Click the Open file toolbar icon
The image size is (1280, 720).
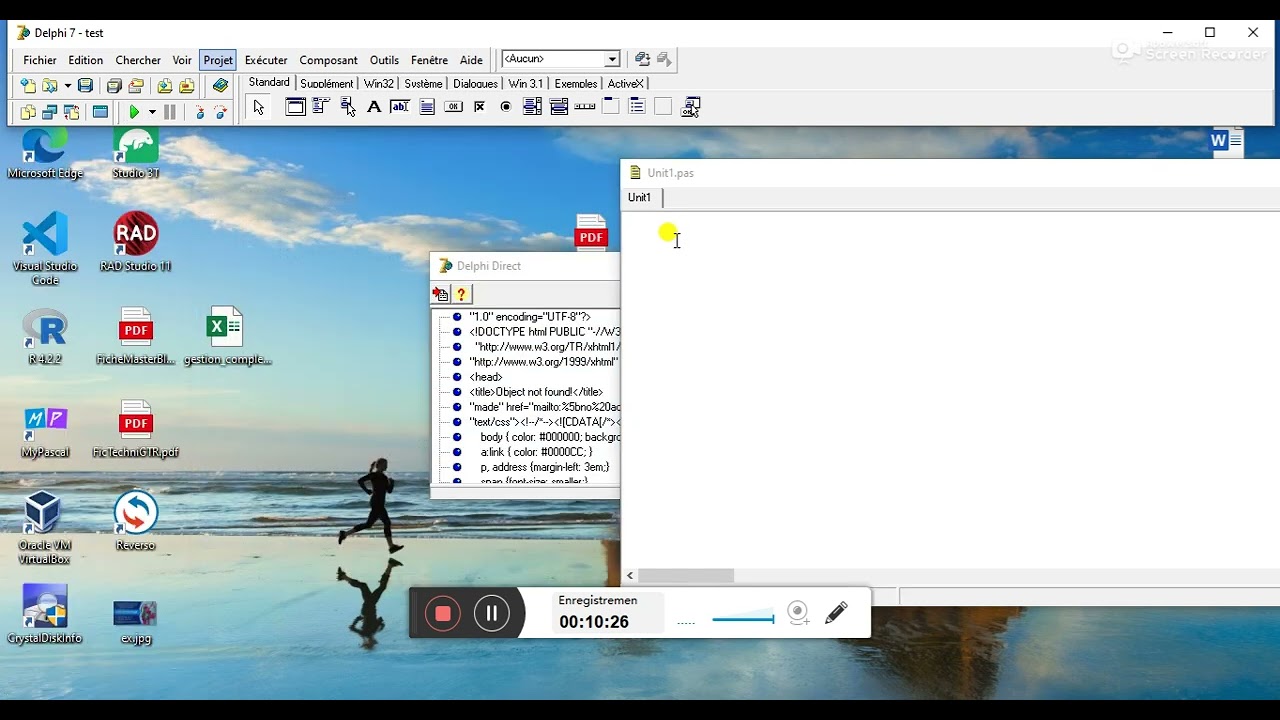point(49,86)
